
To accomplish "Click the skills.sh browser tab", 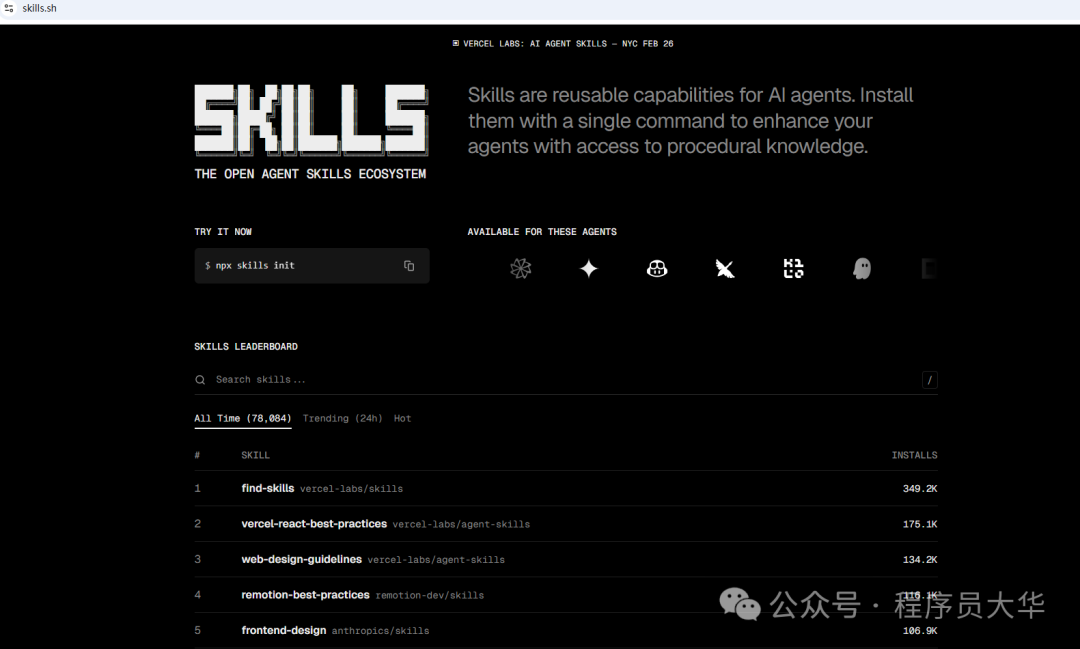I will (x=40, y=8).
